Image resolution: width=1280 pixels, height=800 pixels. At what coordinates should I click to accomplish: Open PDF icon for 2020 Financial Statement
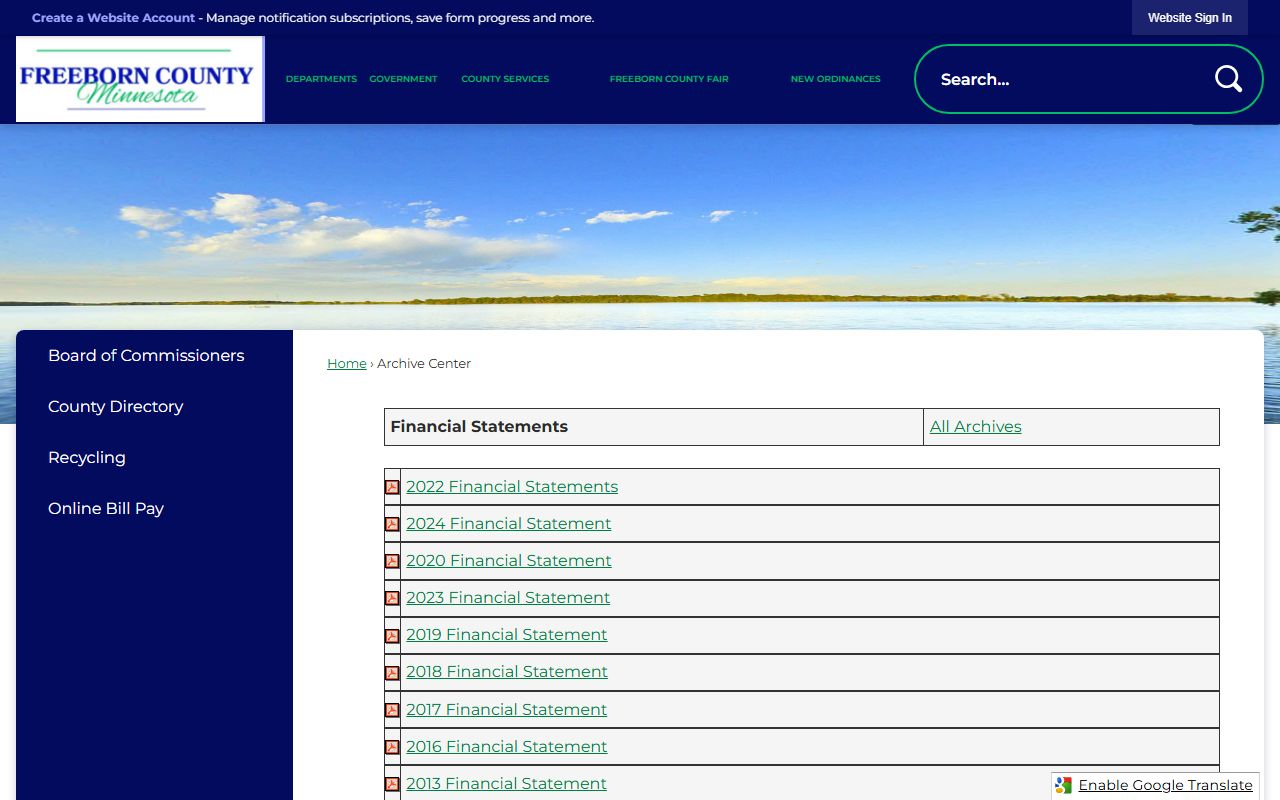(x=392, y=561)
